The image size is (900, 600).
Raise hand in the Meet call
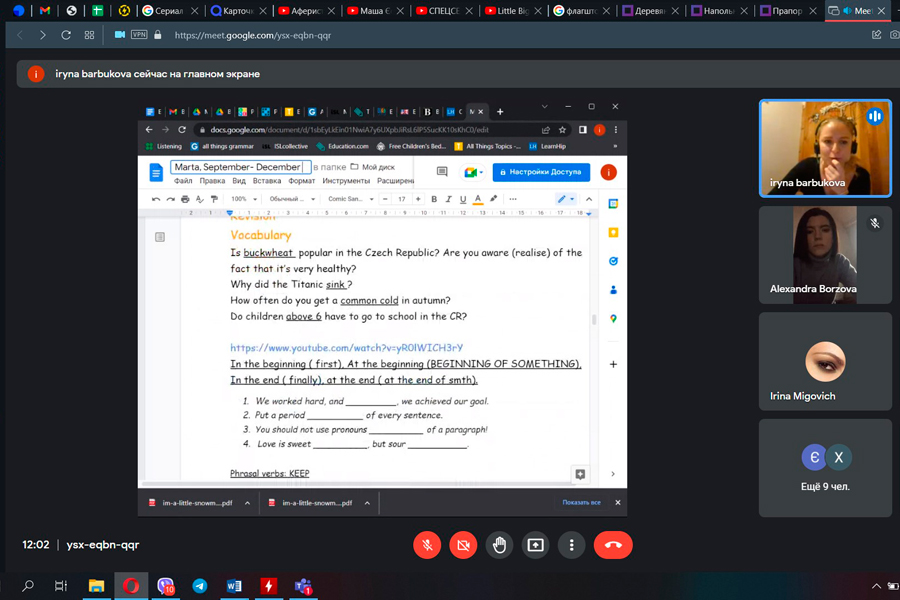click(499, 545)
